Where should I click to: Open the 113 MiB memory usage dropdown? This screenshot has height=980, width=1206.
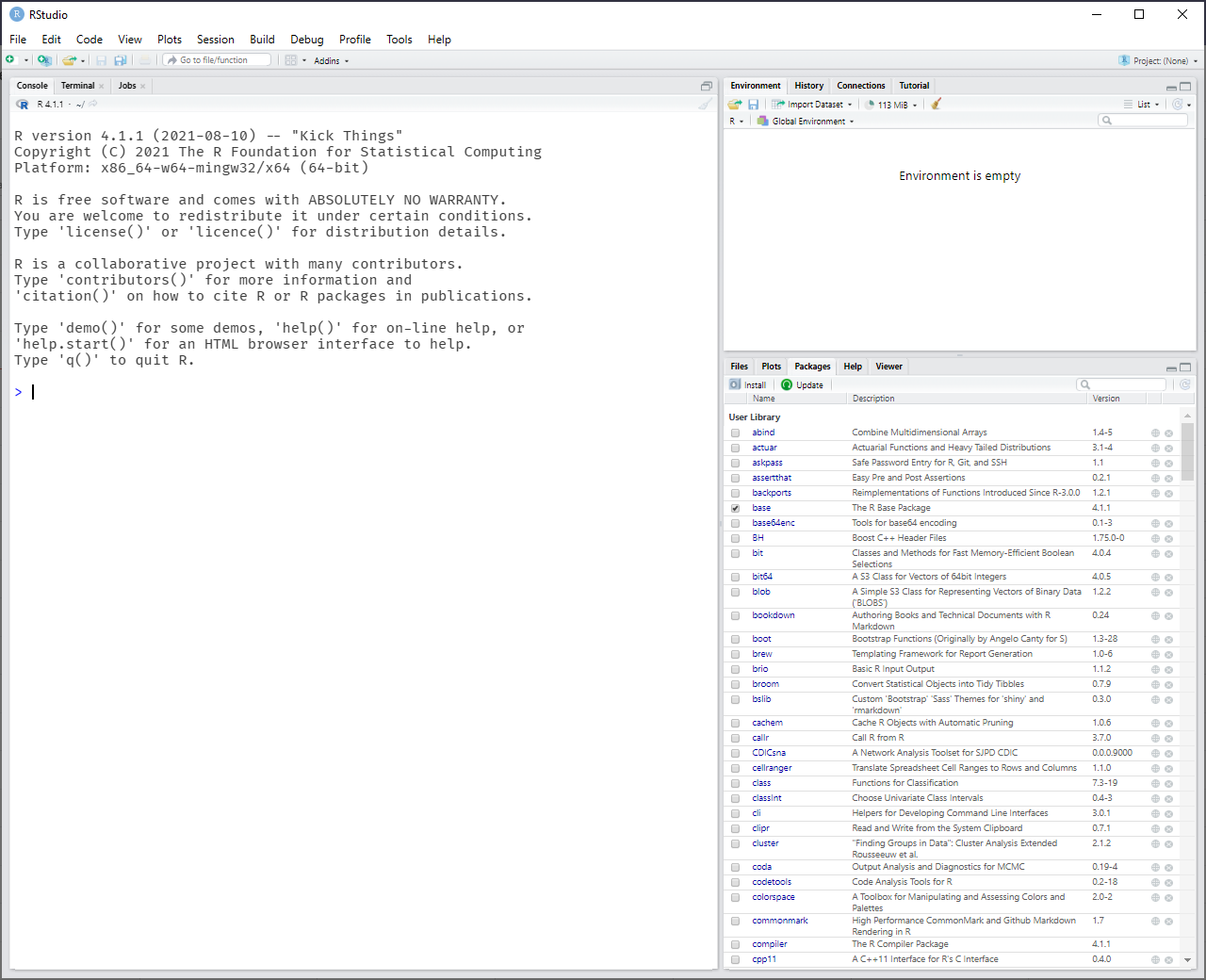[x=890, y=105]
